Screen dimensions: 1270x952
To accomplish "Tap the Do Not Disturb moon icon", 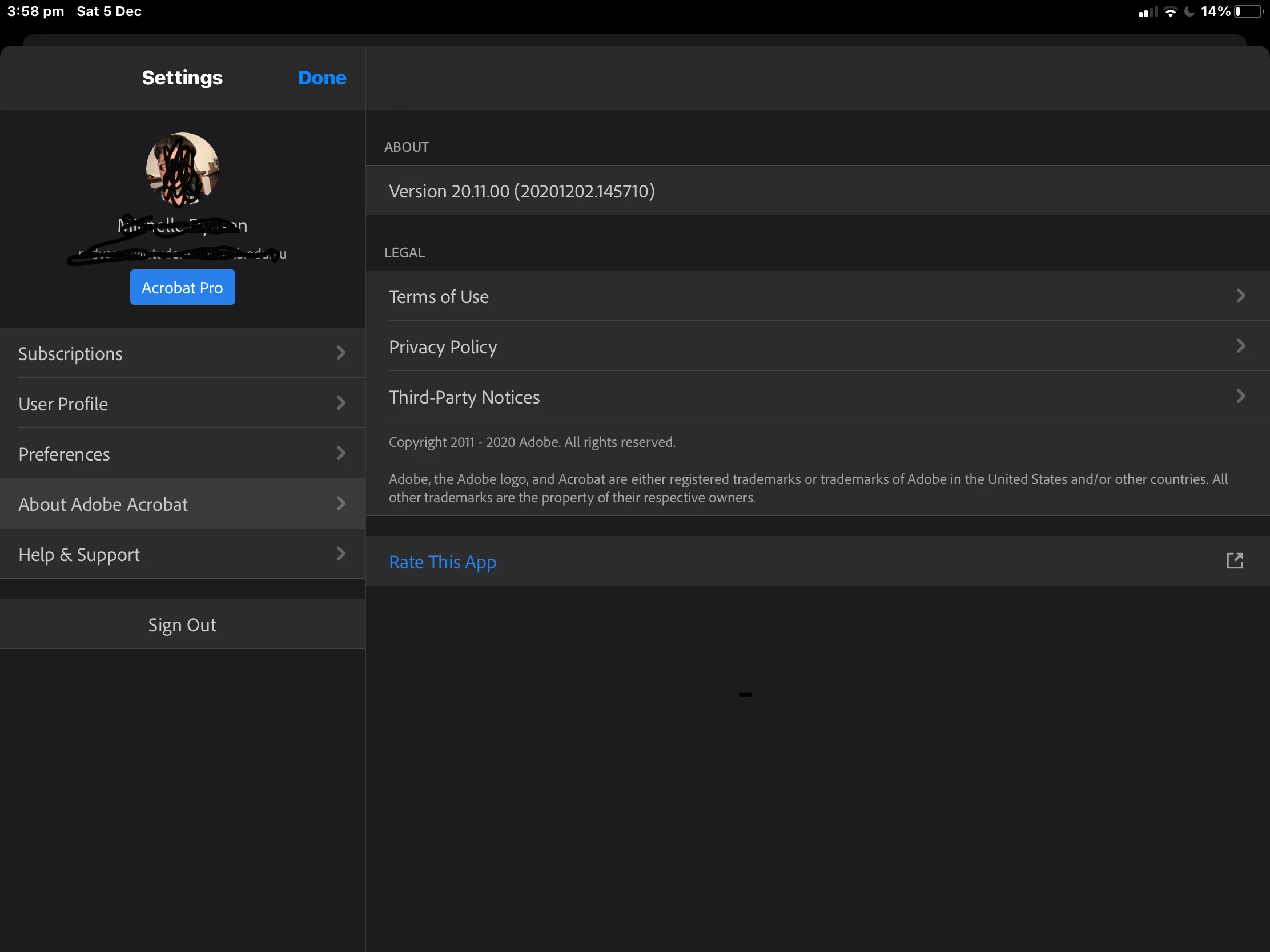I will [x=1189, y=11].
